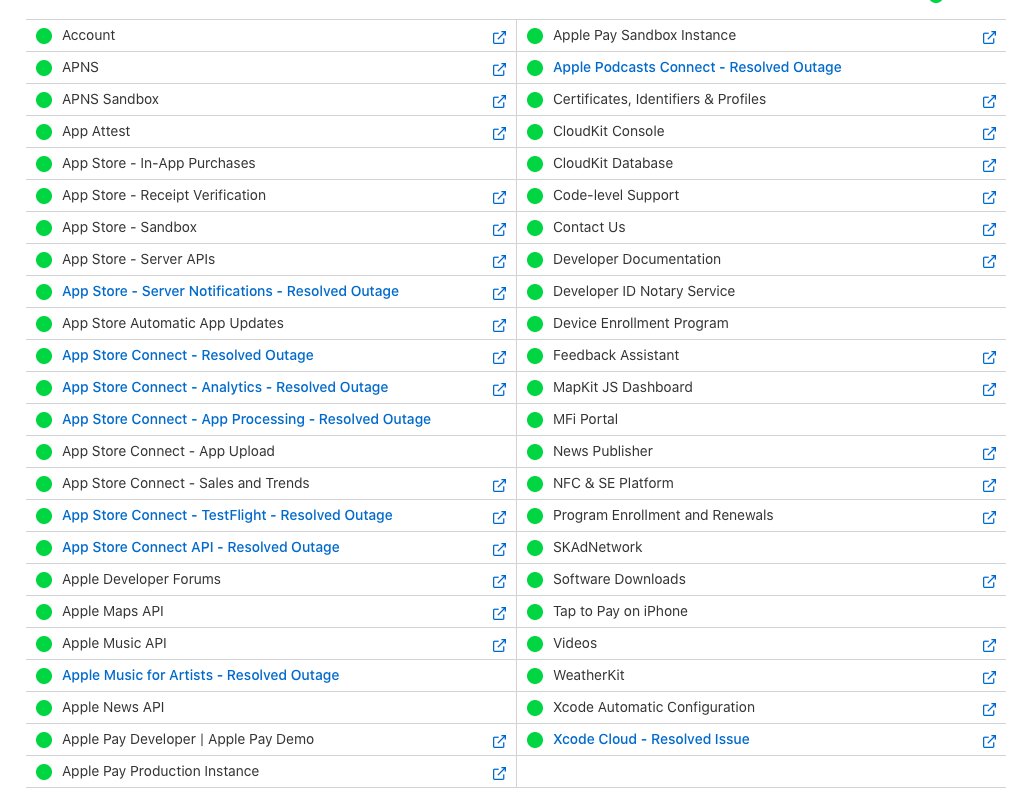Click Developer Documentation external link icon
Viewport: 1021px width, 795px height.
[989, 261]
